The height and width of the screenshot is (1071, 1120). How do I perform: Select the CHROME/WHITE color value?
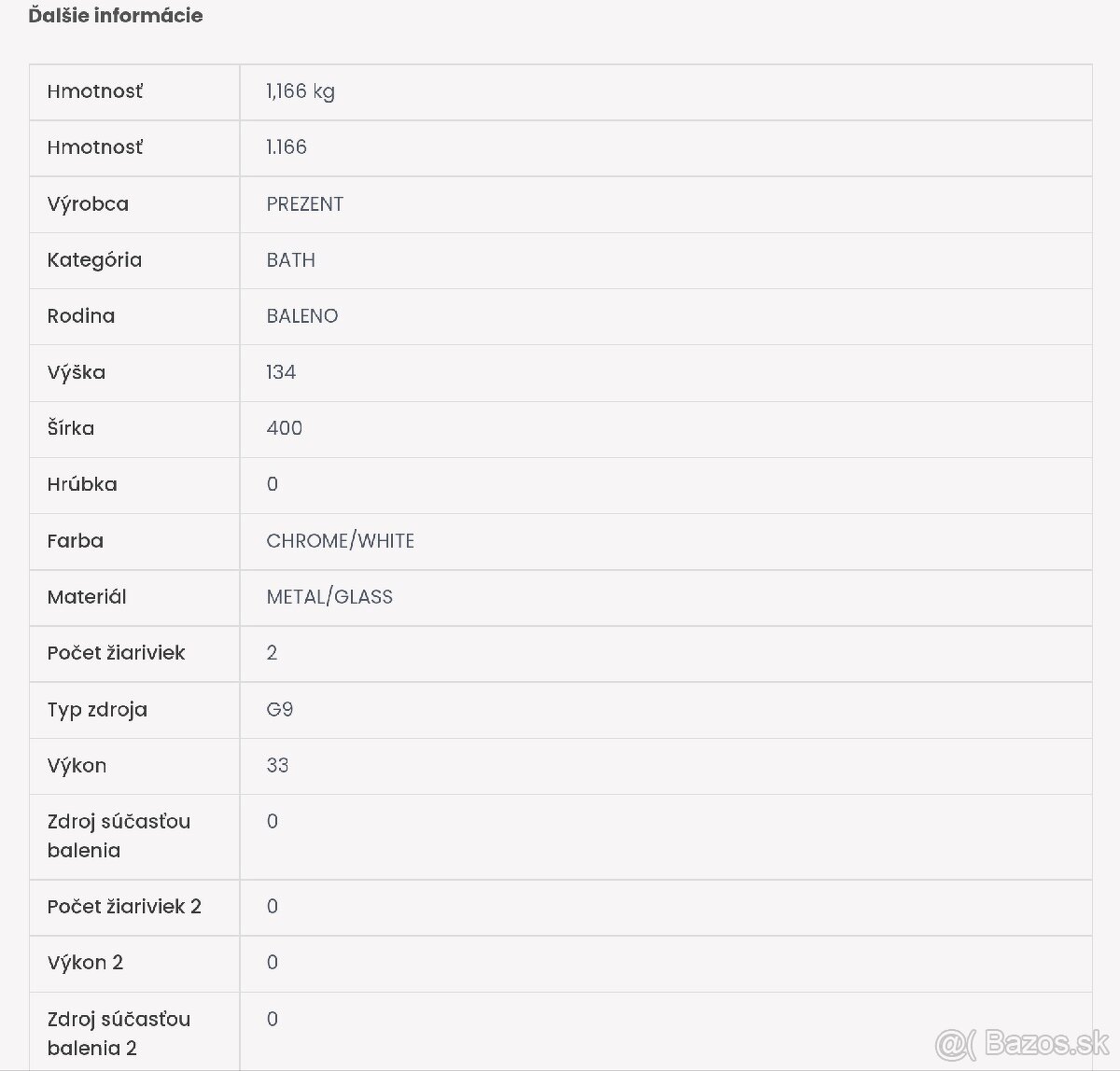(x=340, y=541)
